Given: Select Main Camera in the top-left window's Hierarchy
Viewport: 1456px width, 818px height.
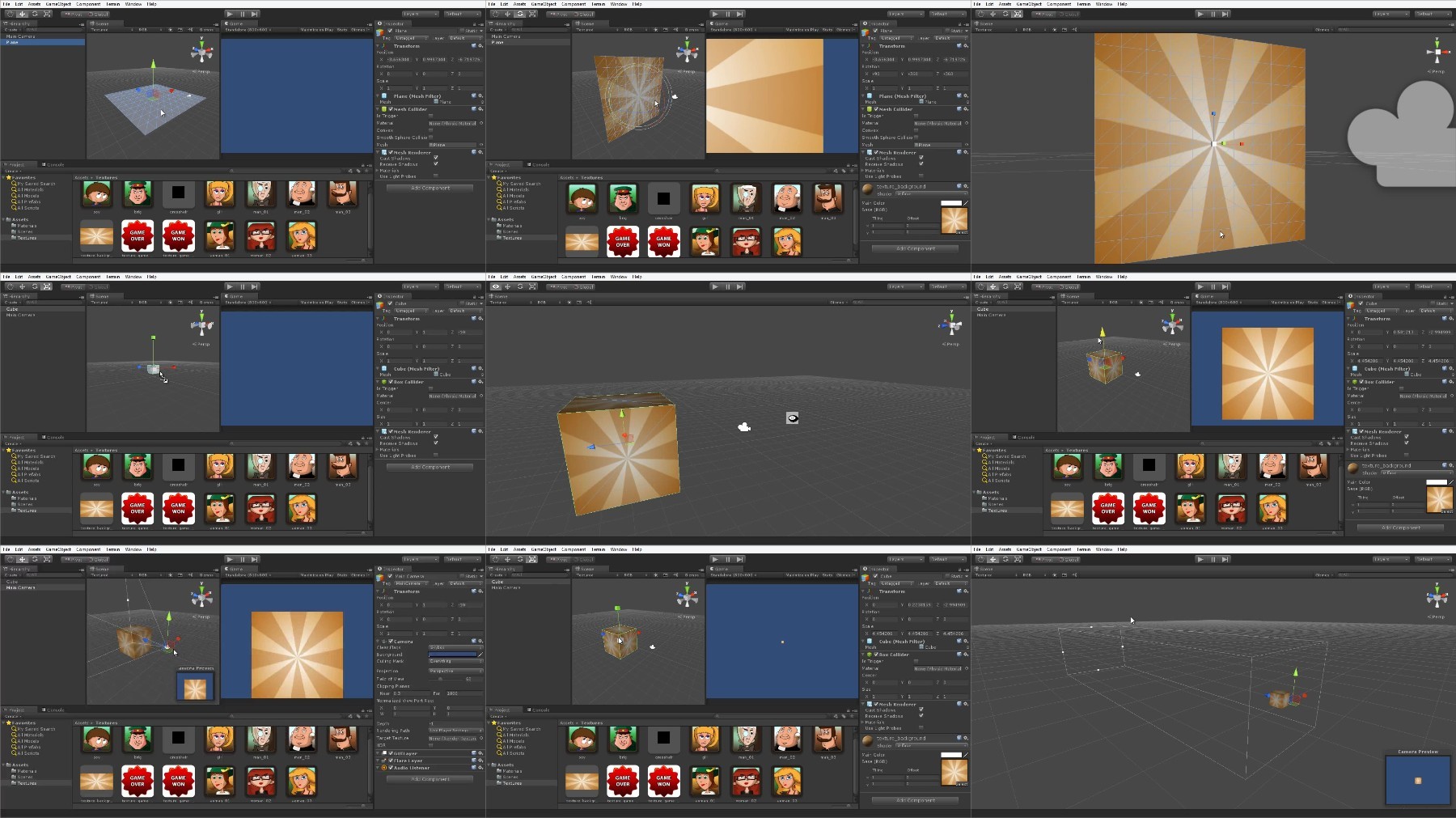Looking at the screenshot, I should click(22, 36).
